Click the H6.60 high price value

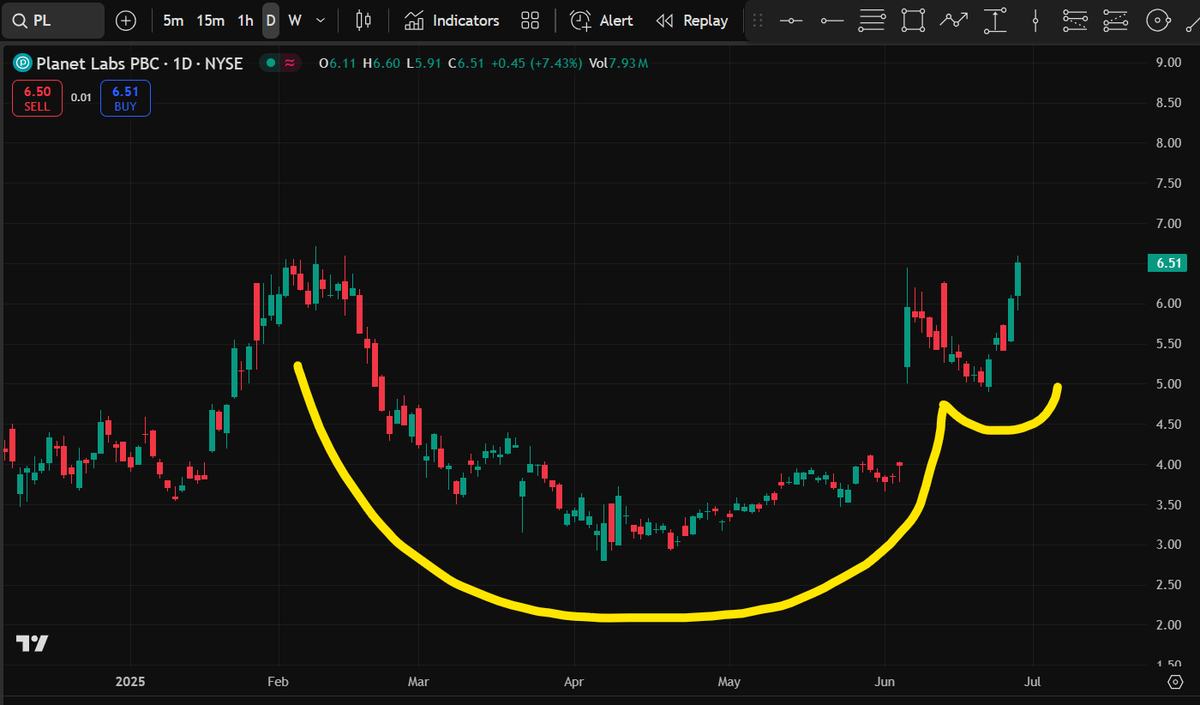(x=381, y=63)
